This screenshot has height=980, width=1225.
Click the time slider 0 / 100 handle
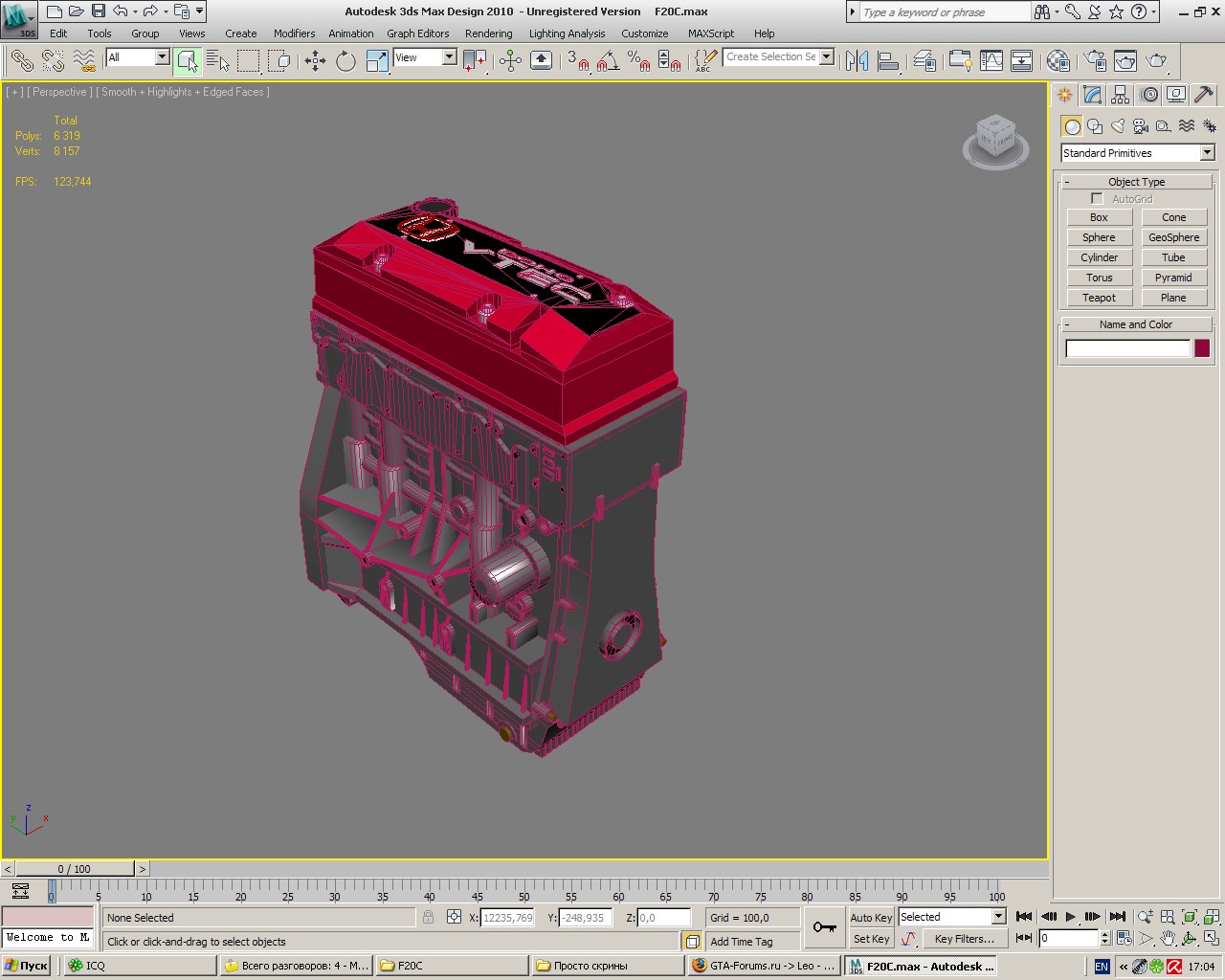click(74, 869)
